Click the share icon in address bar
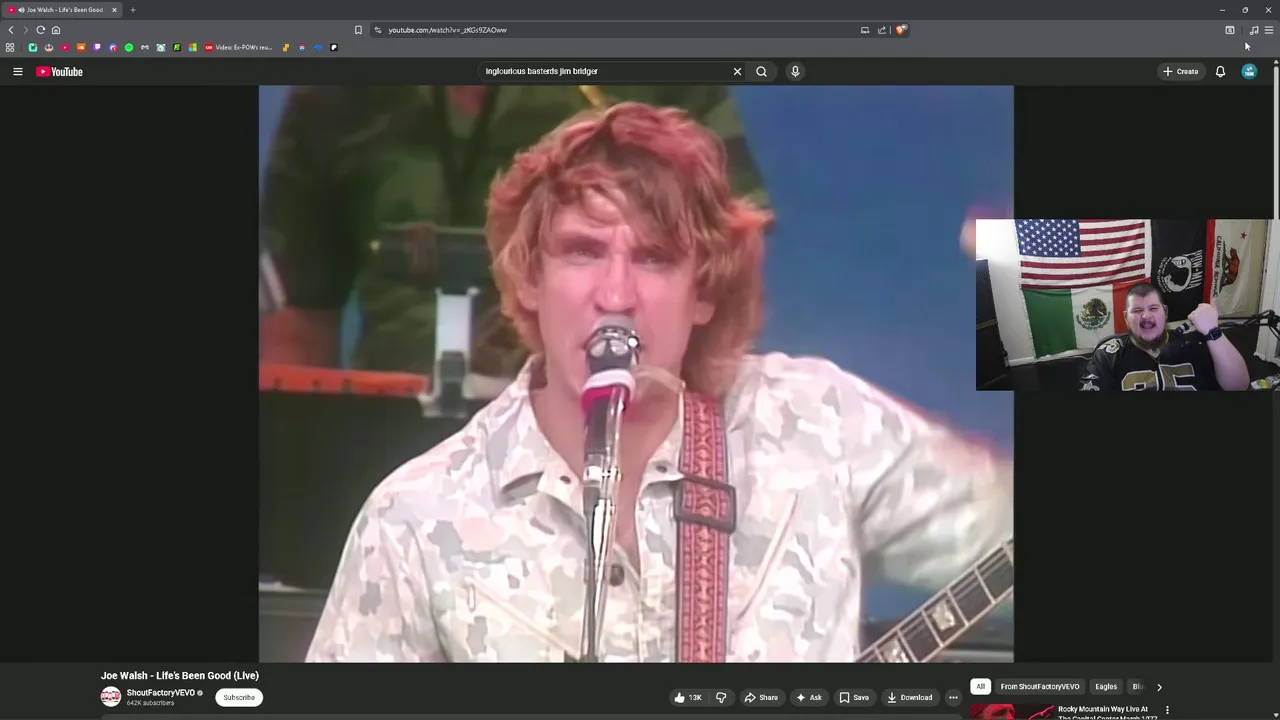This screenshot has width=1280, height=720. (882, 30)
